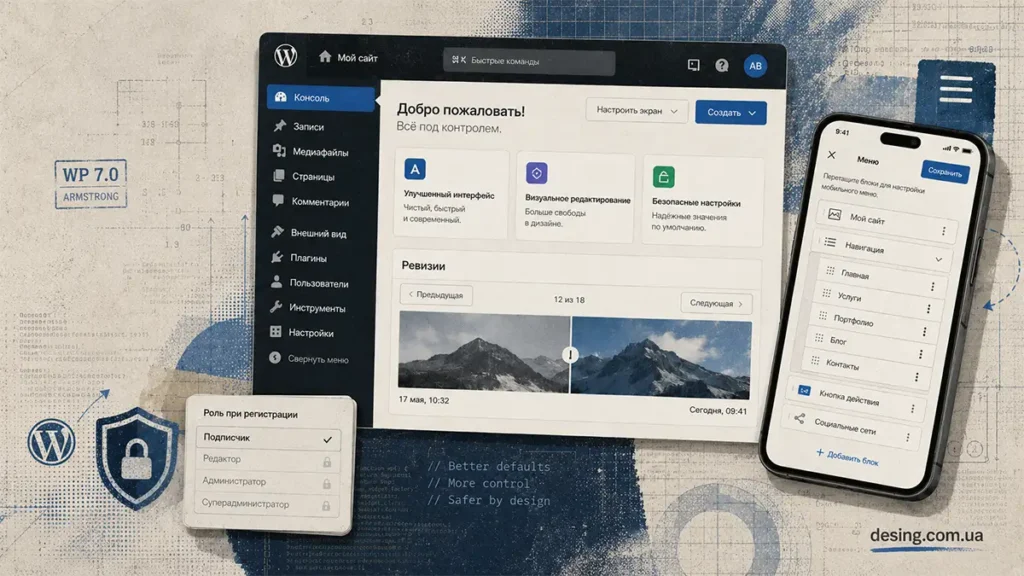
Task: Focus the Быстрые команды search field
Action: pos(529,61)
